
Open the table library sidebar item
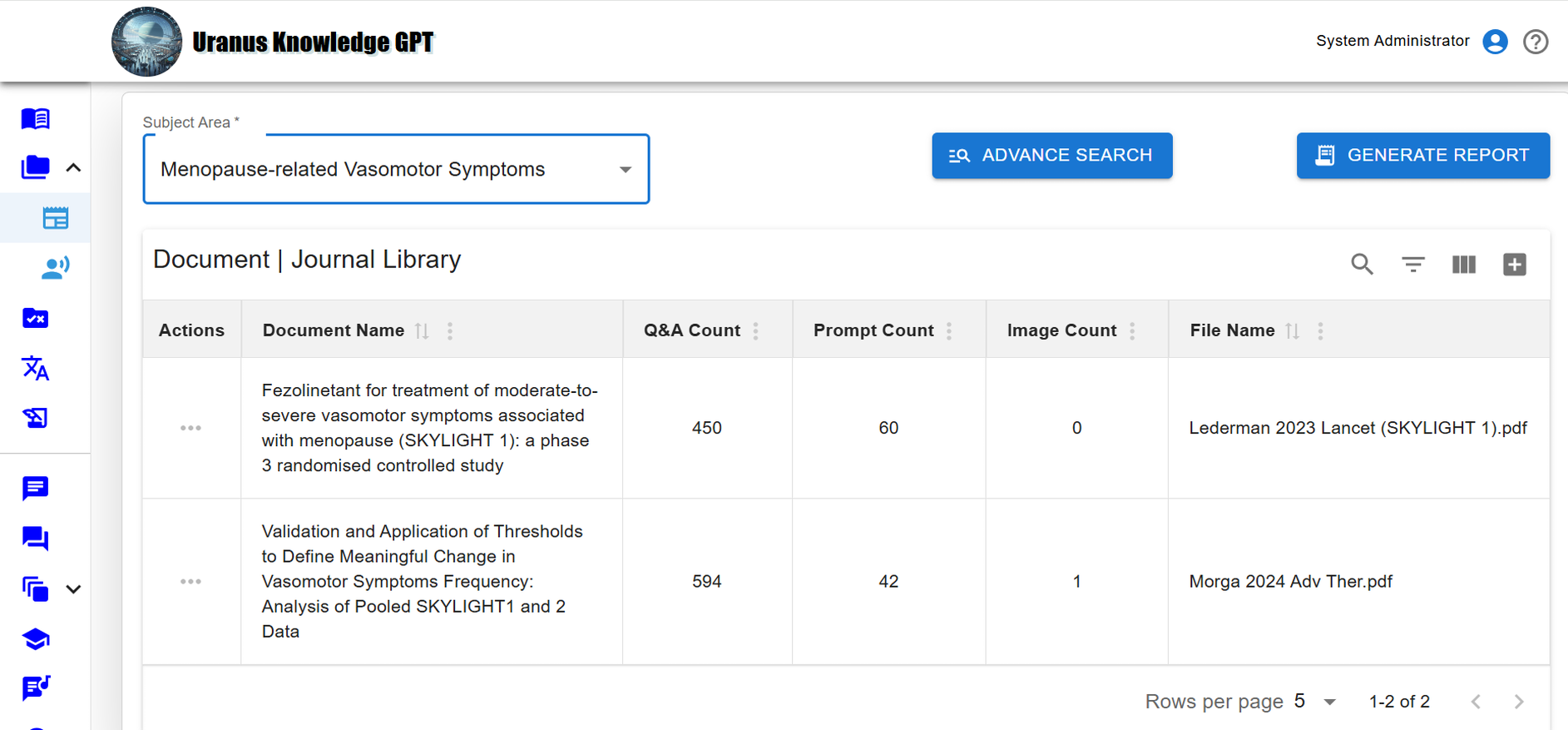[x=56, y=218]
